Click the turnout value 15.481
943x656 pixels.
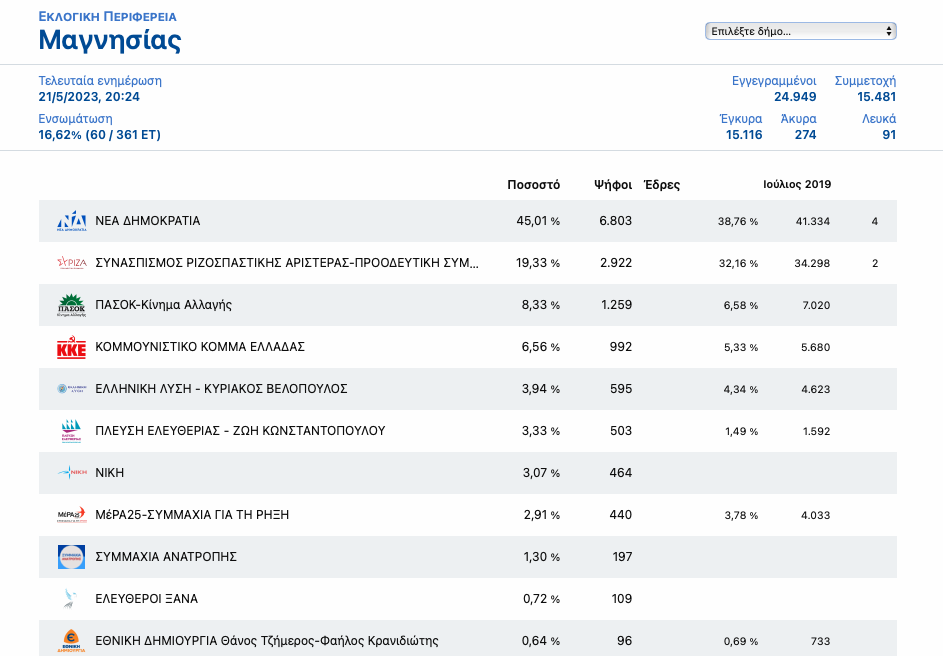[x=876, y=97]
